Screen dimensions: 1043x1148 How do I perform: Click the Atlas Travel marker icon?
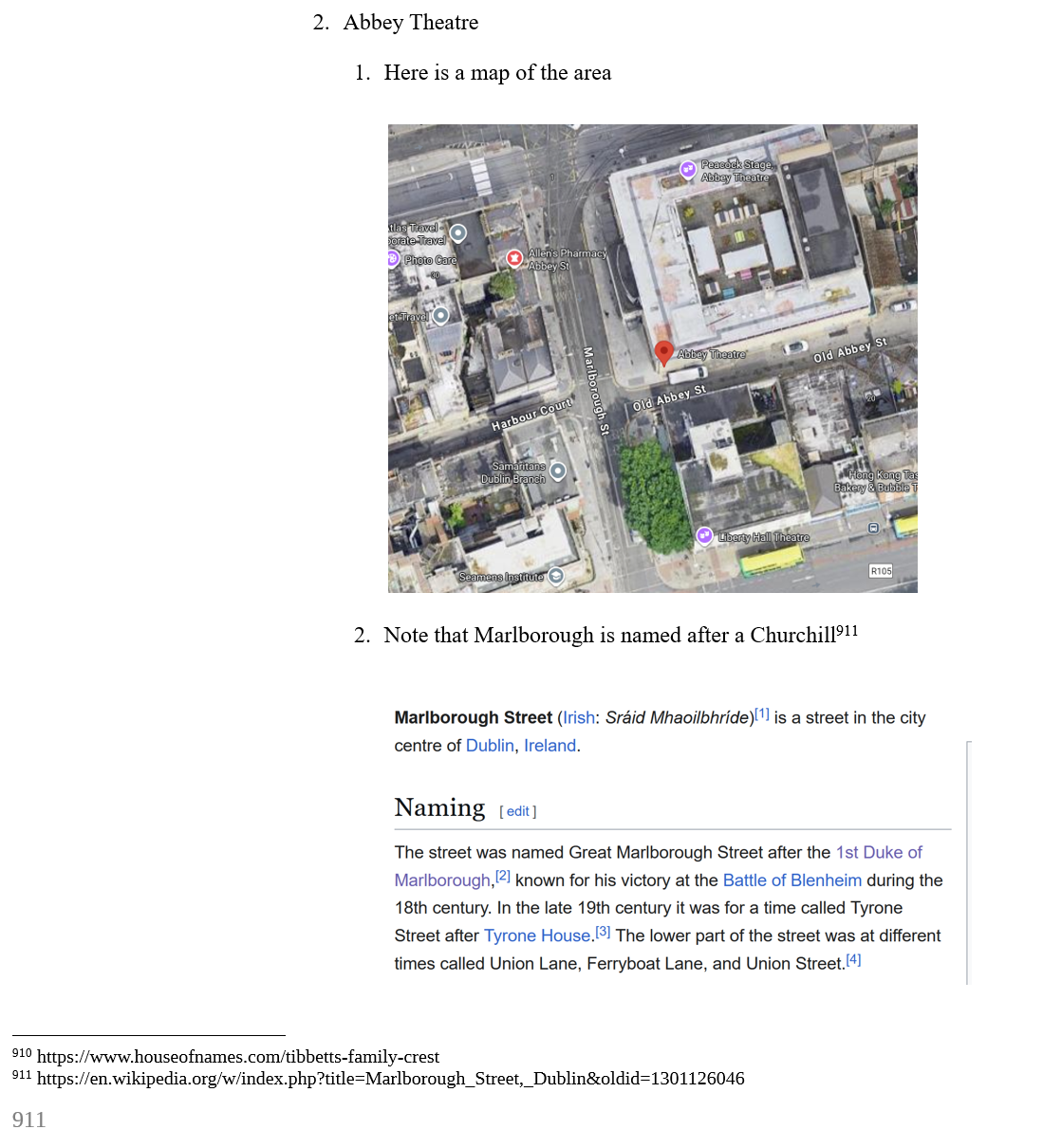pos(458,232)
